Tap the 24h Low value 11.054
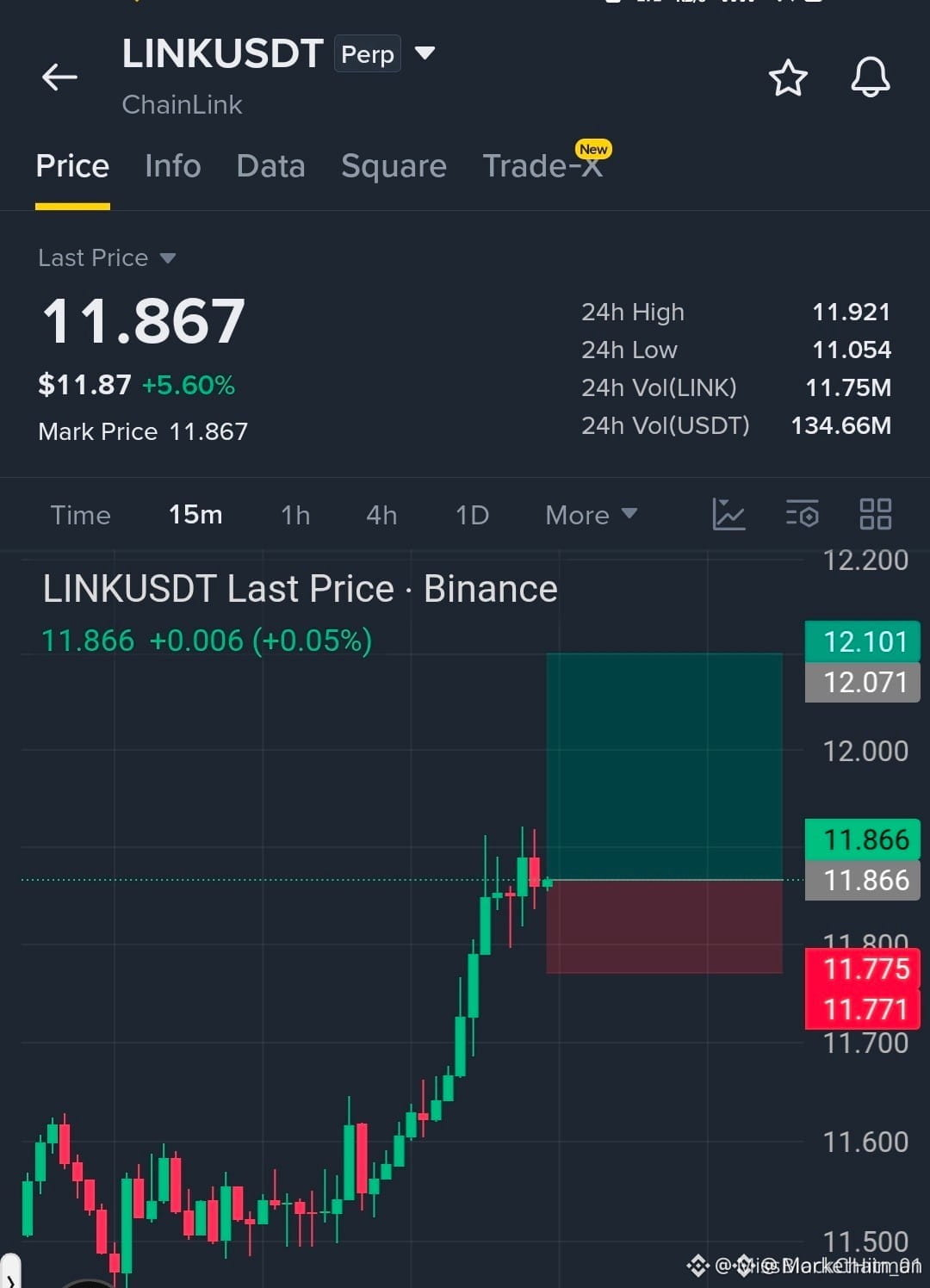Image resolution: width=930 pixels, height=1288 pixels. tap(851, 350)
